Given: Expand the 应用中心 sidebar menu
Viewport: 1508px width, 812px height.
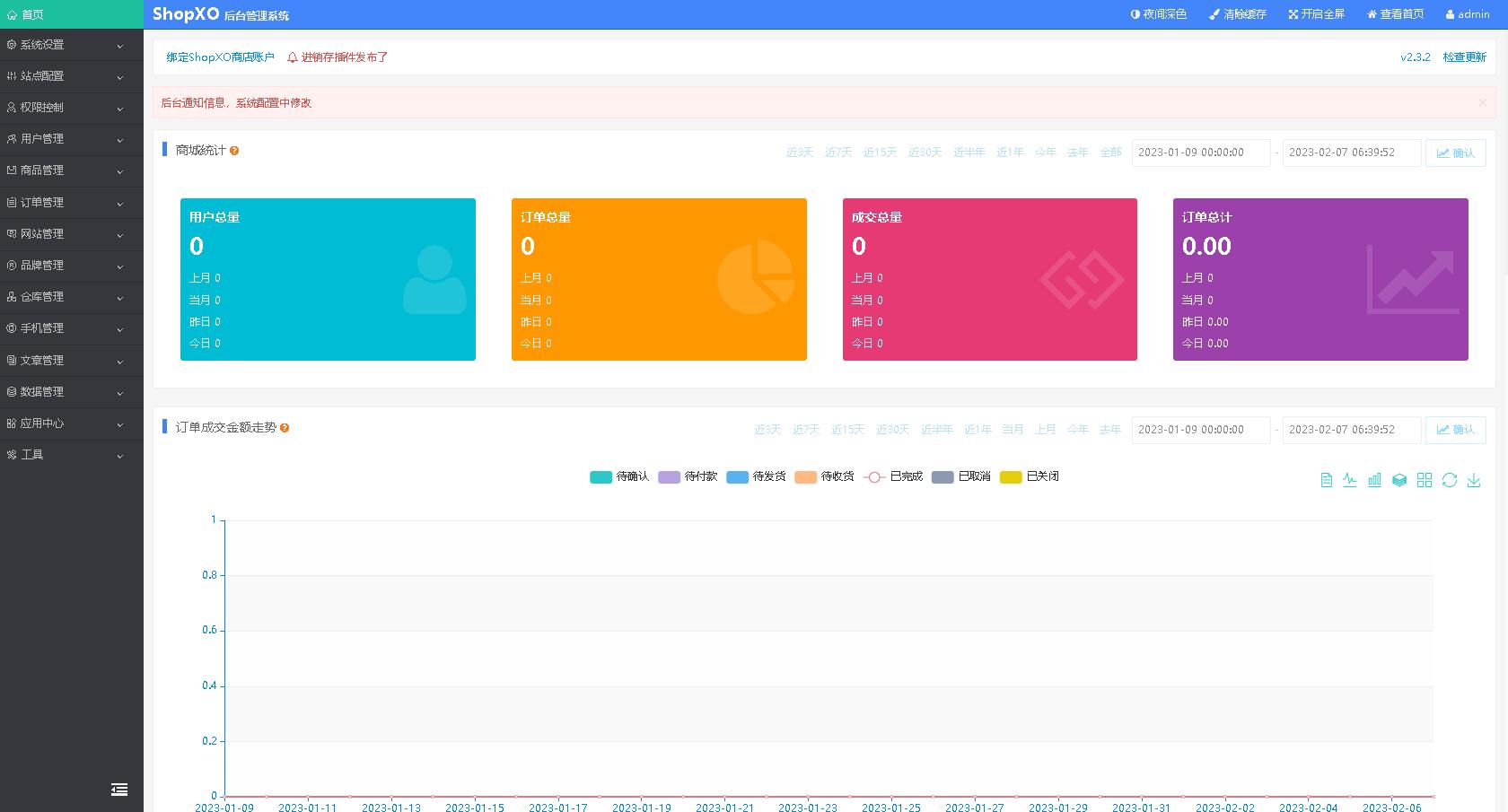Looking at the screenshot, I should [x=71, y=423].
